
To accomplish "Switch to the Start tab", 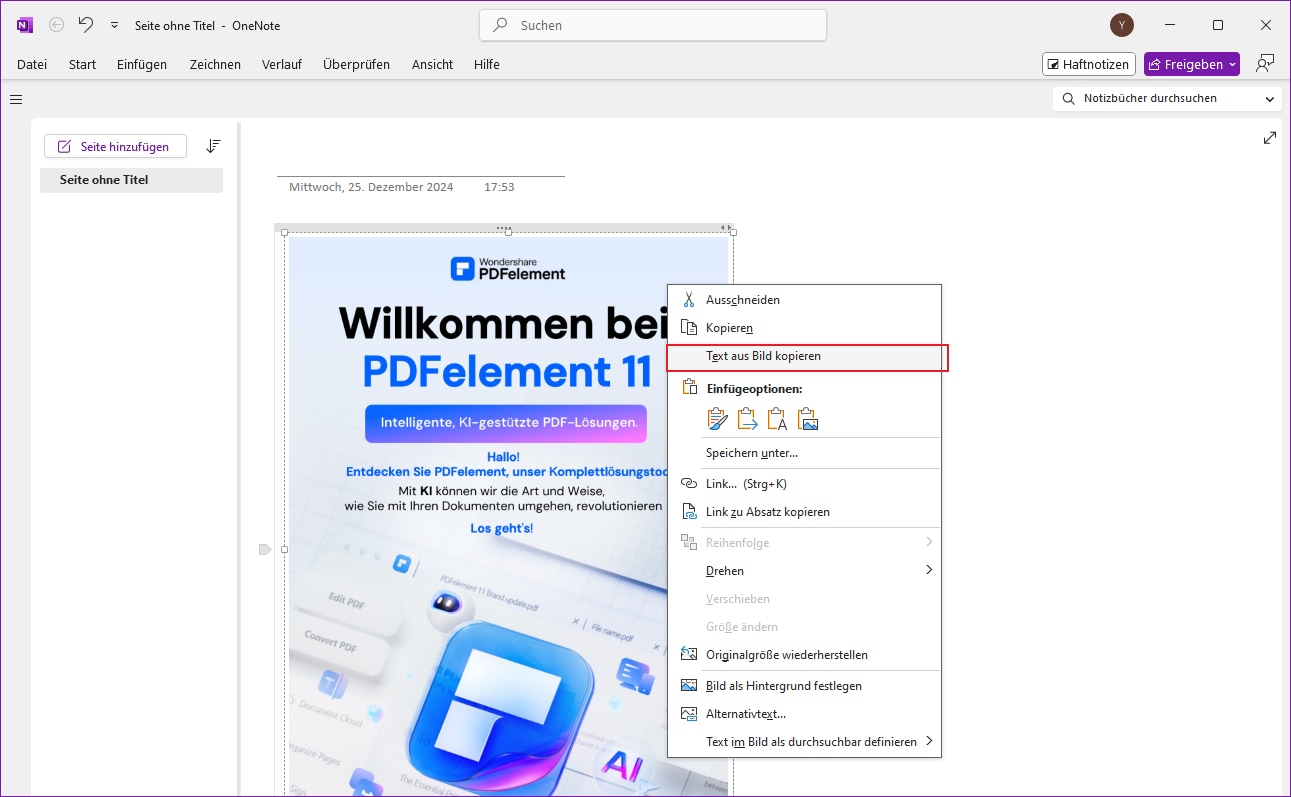I will (x=82, y=64).
